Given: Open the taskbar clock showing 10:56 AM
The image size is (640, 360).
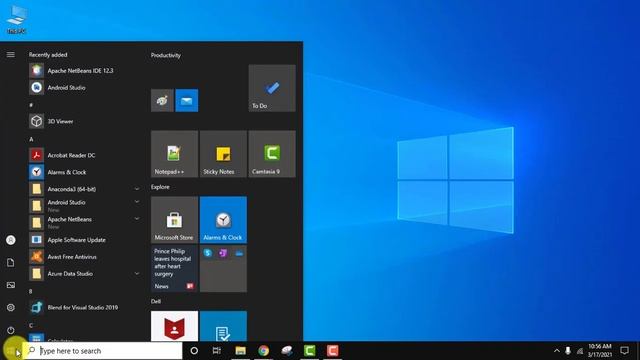Looking at the screenshot, I should pos(600,351).
